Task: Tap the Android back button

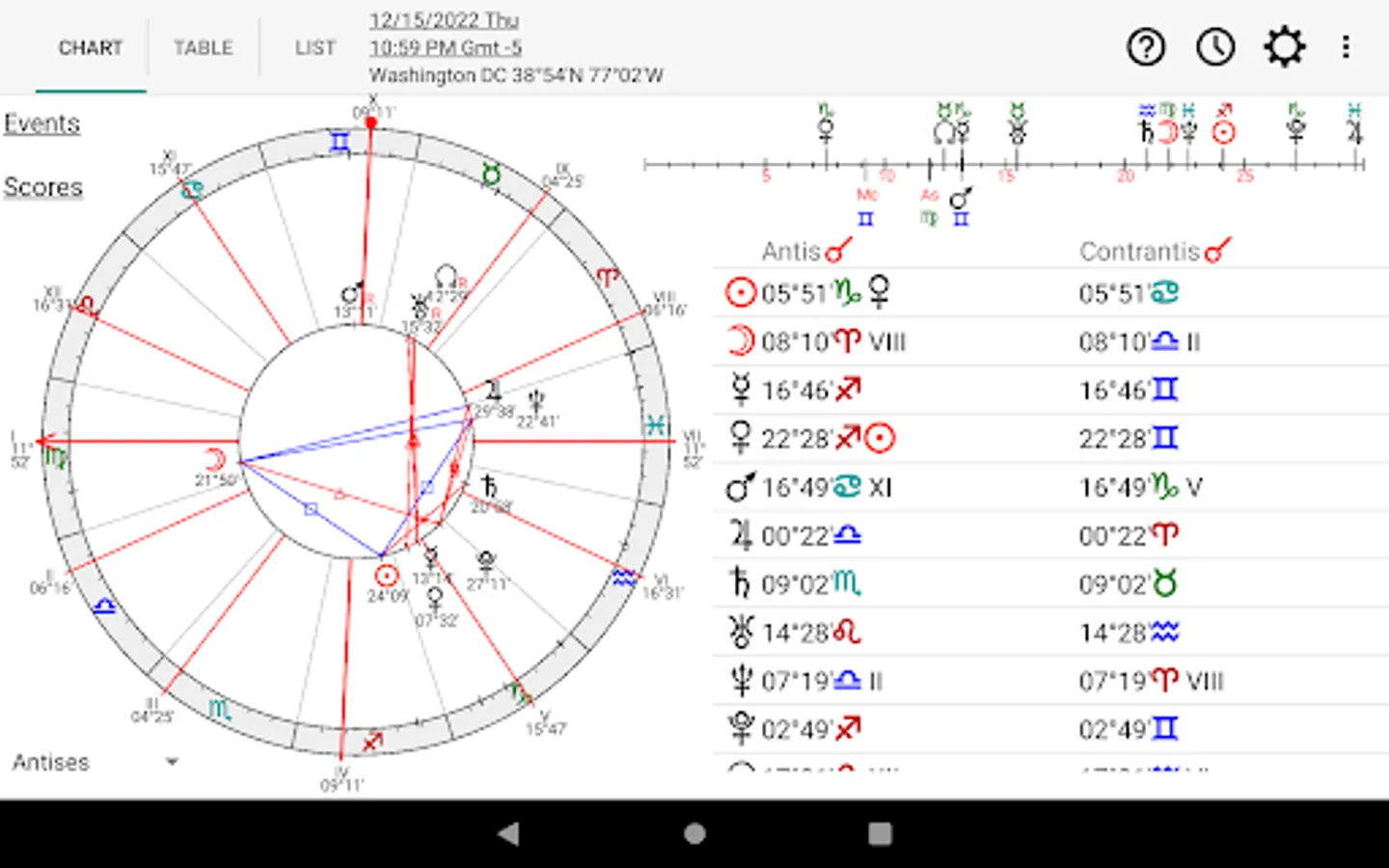Action: (x=508, y=833)
